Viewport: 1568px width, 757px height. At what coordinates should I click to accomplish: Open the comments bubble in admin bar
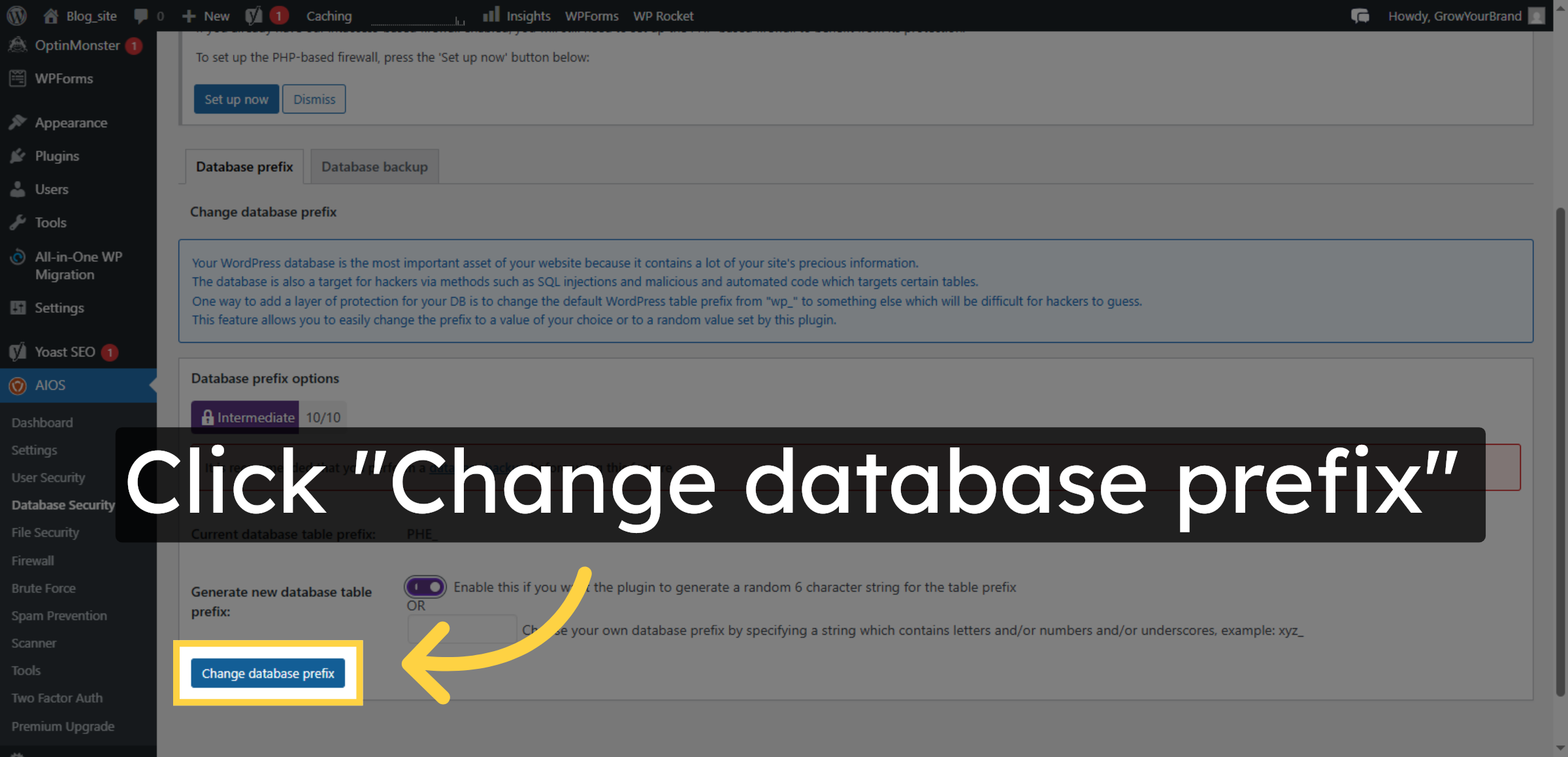coord(142,16)
